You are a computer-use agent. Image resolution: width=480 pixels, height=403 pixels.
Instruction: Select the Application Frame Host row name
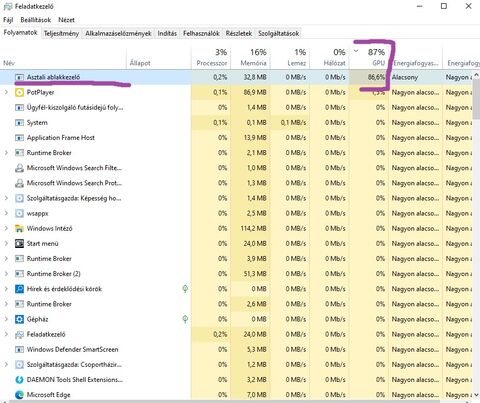(x=61, y=138)
